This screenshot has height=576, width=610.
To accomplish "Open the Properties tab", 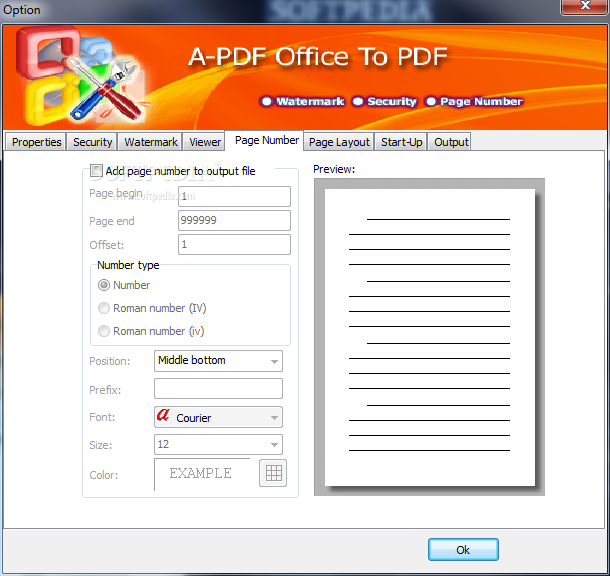I will (36, 142).
